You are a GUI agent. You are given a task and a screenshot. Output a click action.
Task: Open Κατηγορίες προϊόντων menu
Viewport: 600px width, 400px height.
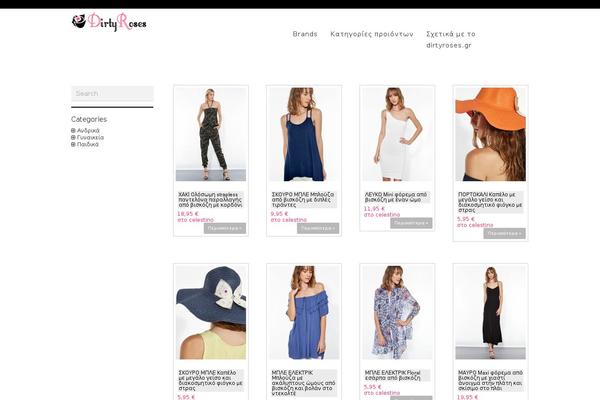(372, 34)
